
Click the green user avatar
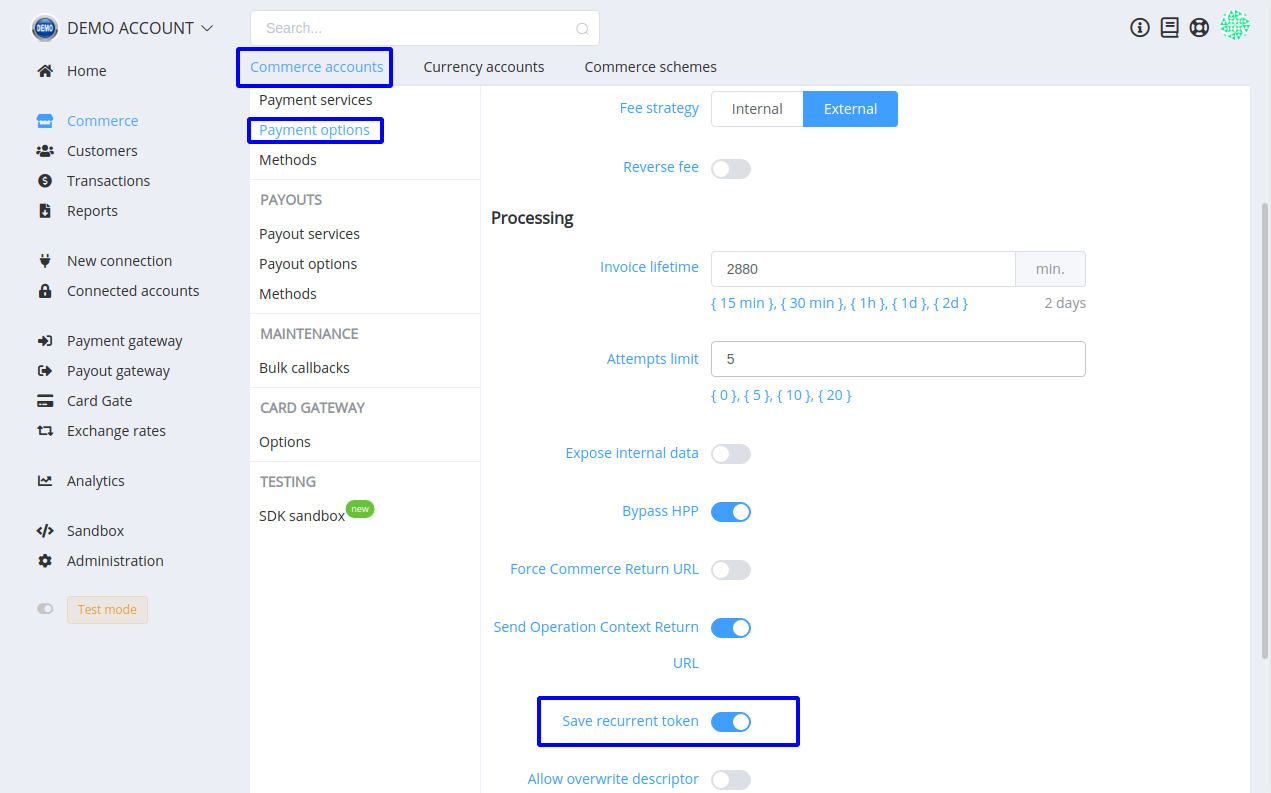click(x=1235, y=26)
